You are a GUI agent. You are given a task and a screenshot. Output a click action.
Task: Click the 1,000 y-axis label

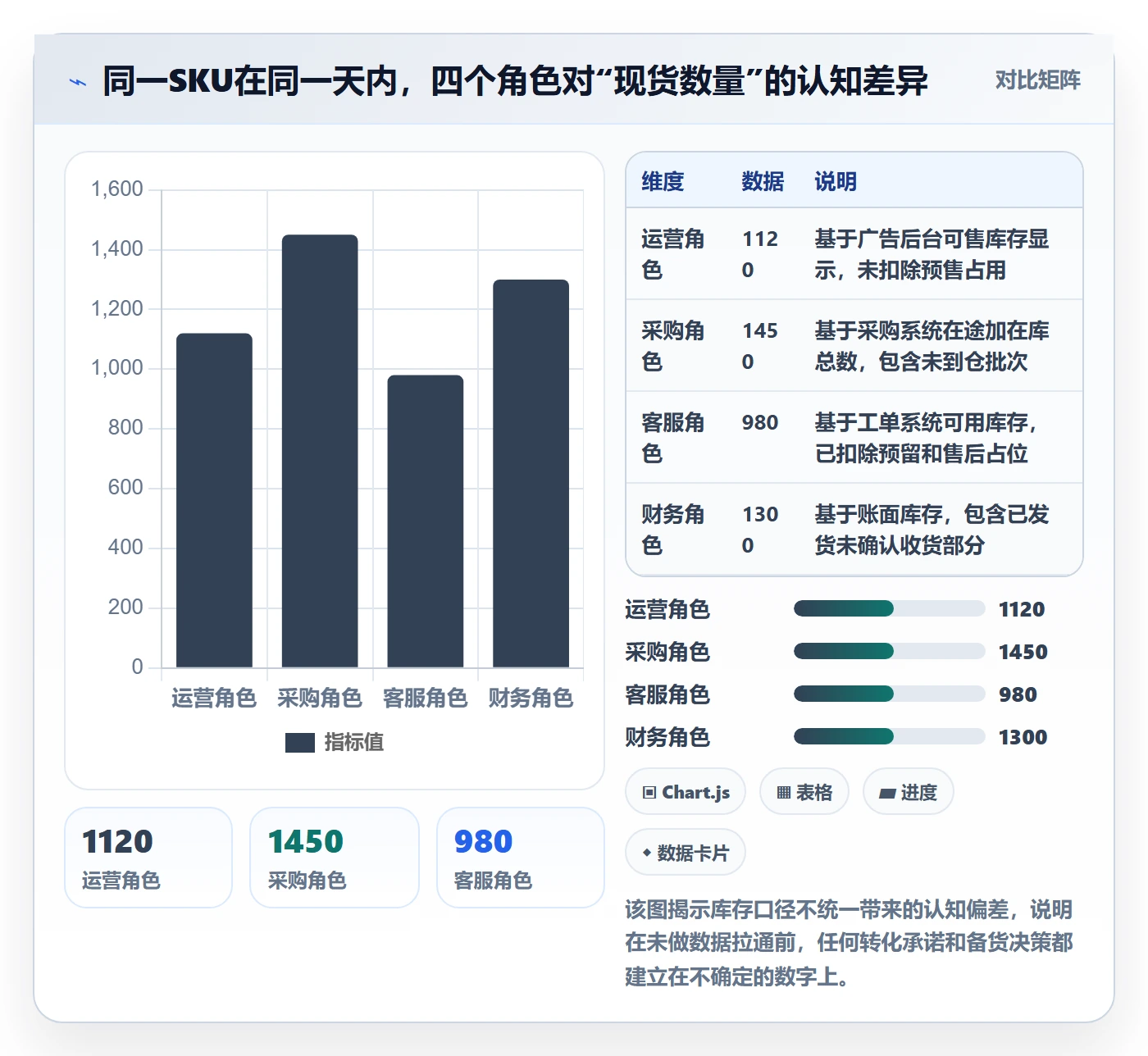coord(117,368)
